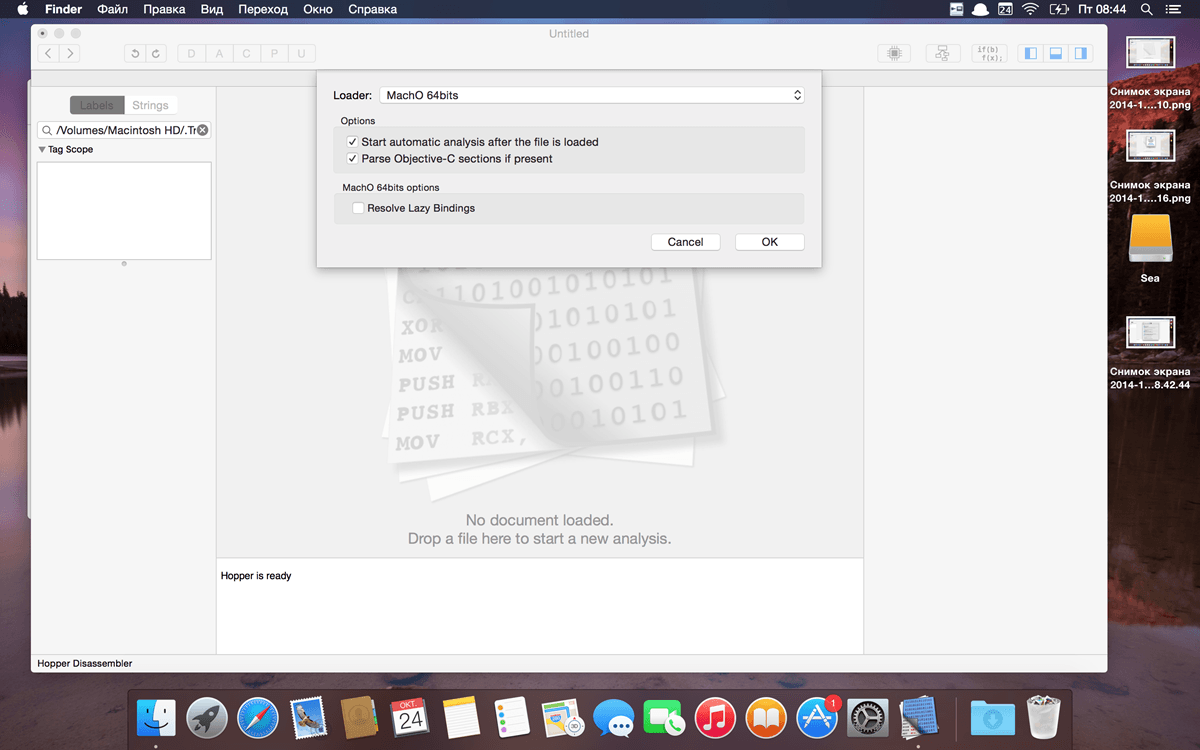Open the Apple menu logo
Screen dimensions: 1200x750
click(x=22, y=9)
